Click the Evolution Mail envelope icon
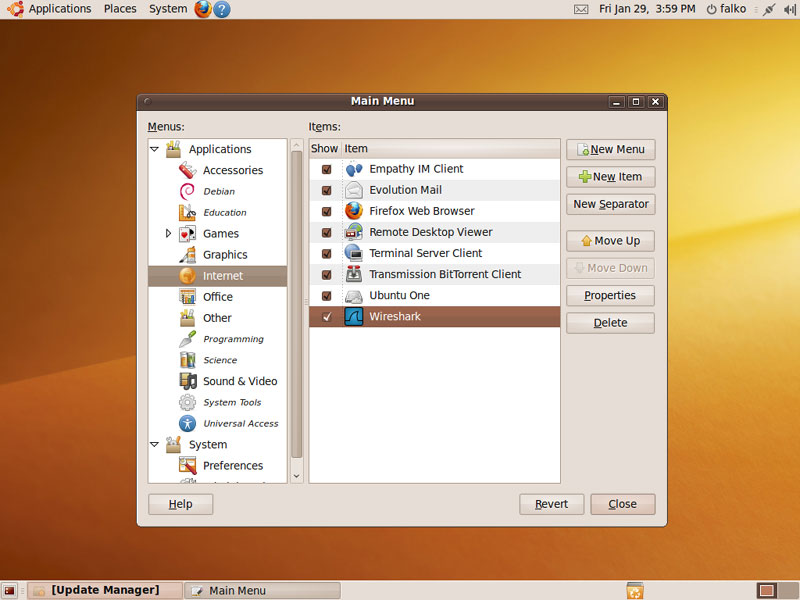The width and height of the screenshot is (800, 600). [x=354, y=190]
